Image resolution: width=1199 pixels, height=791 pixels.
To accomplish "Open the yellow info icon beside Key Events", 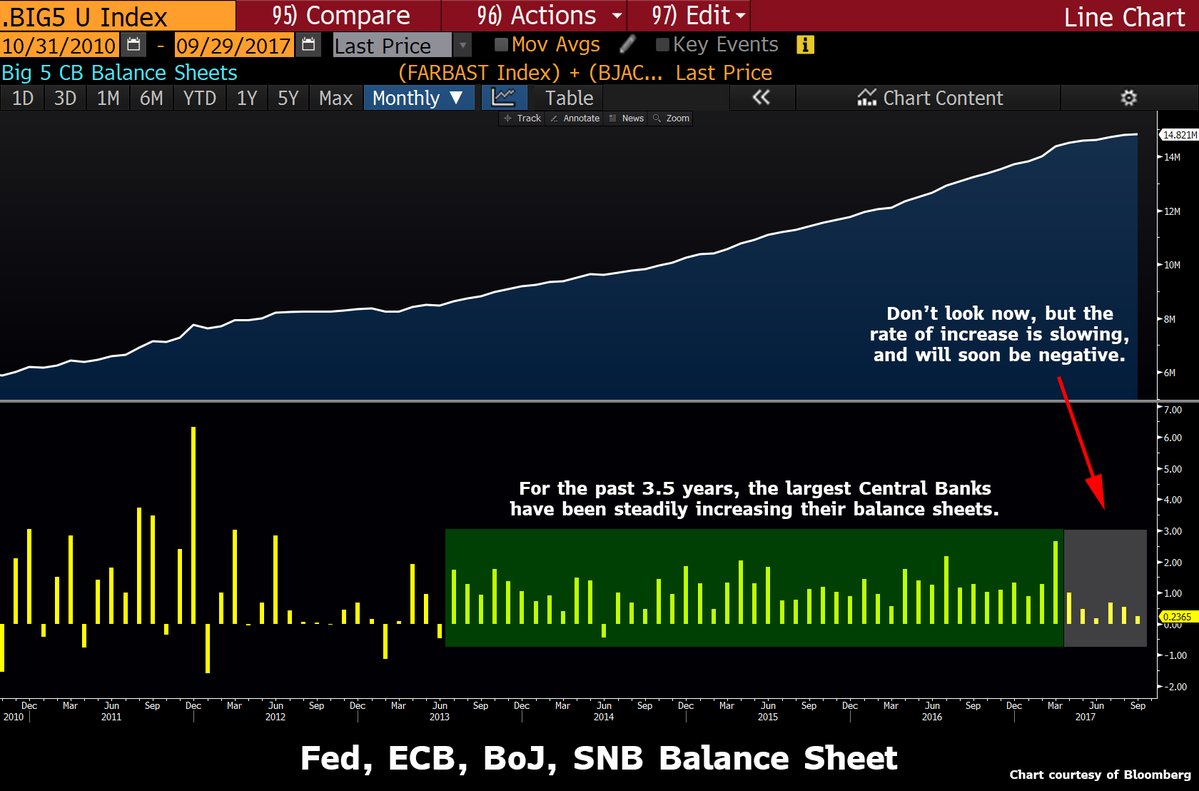I will (x=804, y=45).
